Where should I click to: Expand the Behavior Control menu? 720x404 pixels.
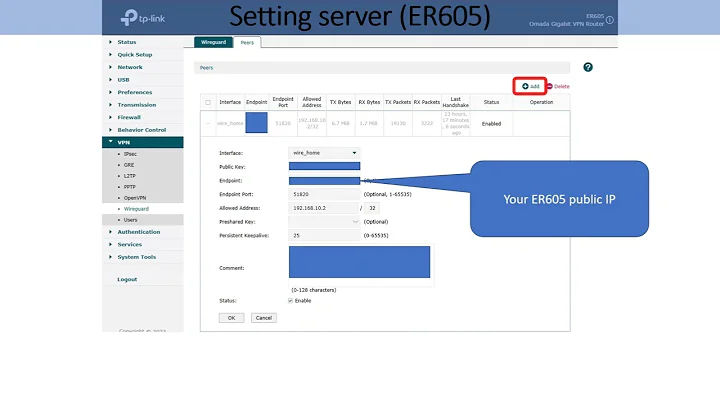[142, 130]
